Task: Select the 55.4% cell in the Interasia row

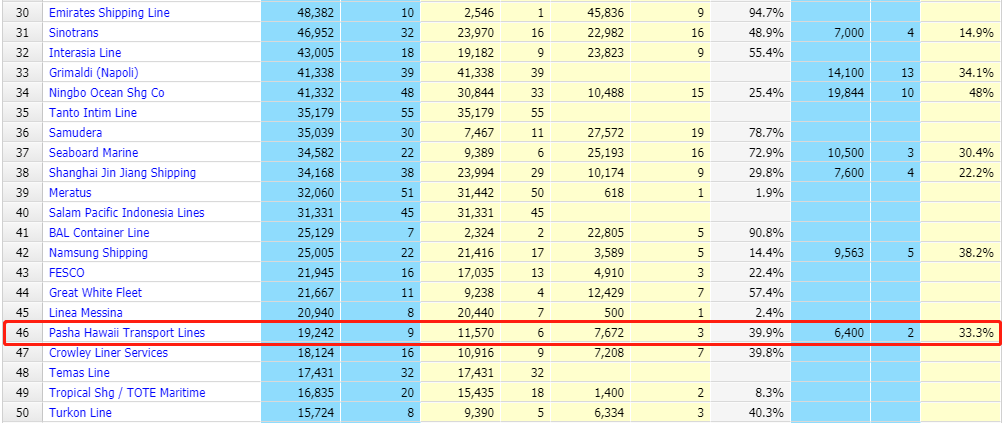Action: click(x=751, y=53)
